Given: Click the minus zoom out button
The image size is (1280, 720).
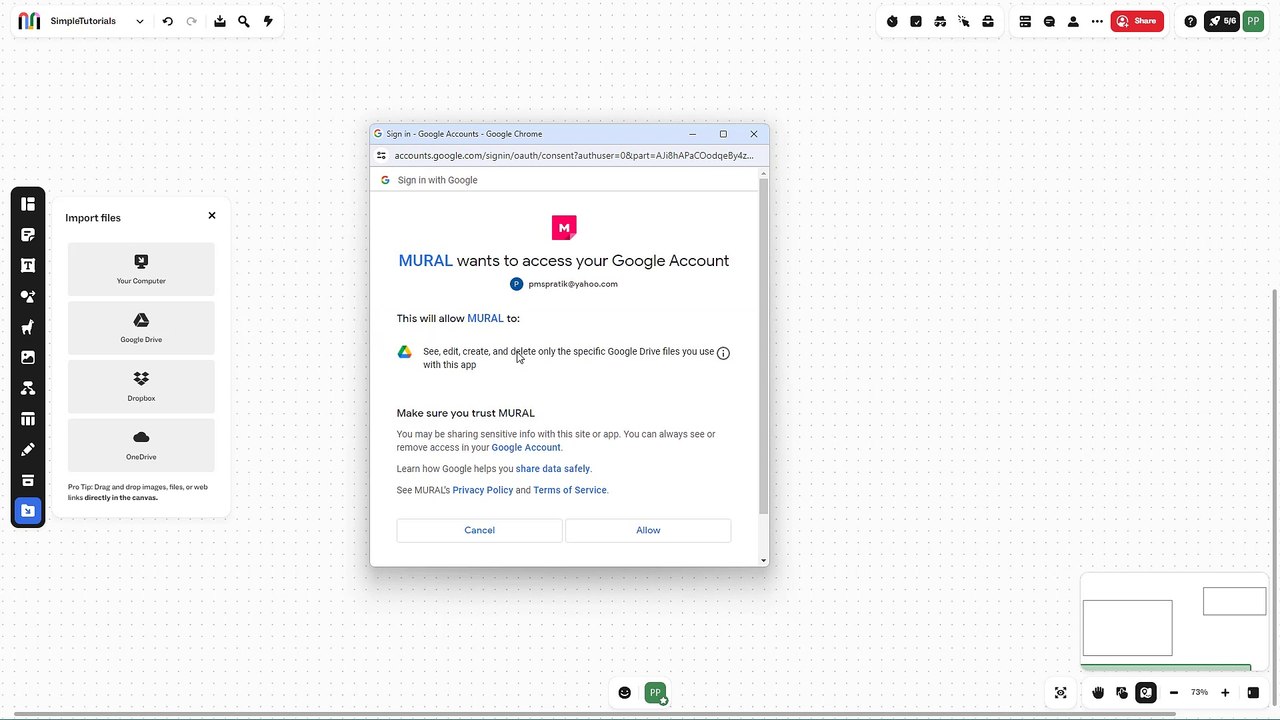Looking at the screenshot, I should click(x=1174, y=692).
